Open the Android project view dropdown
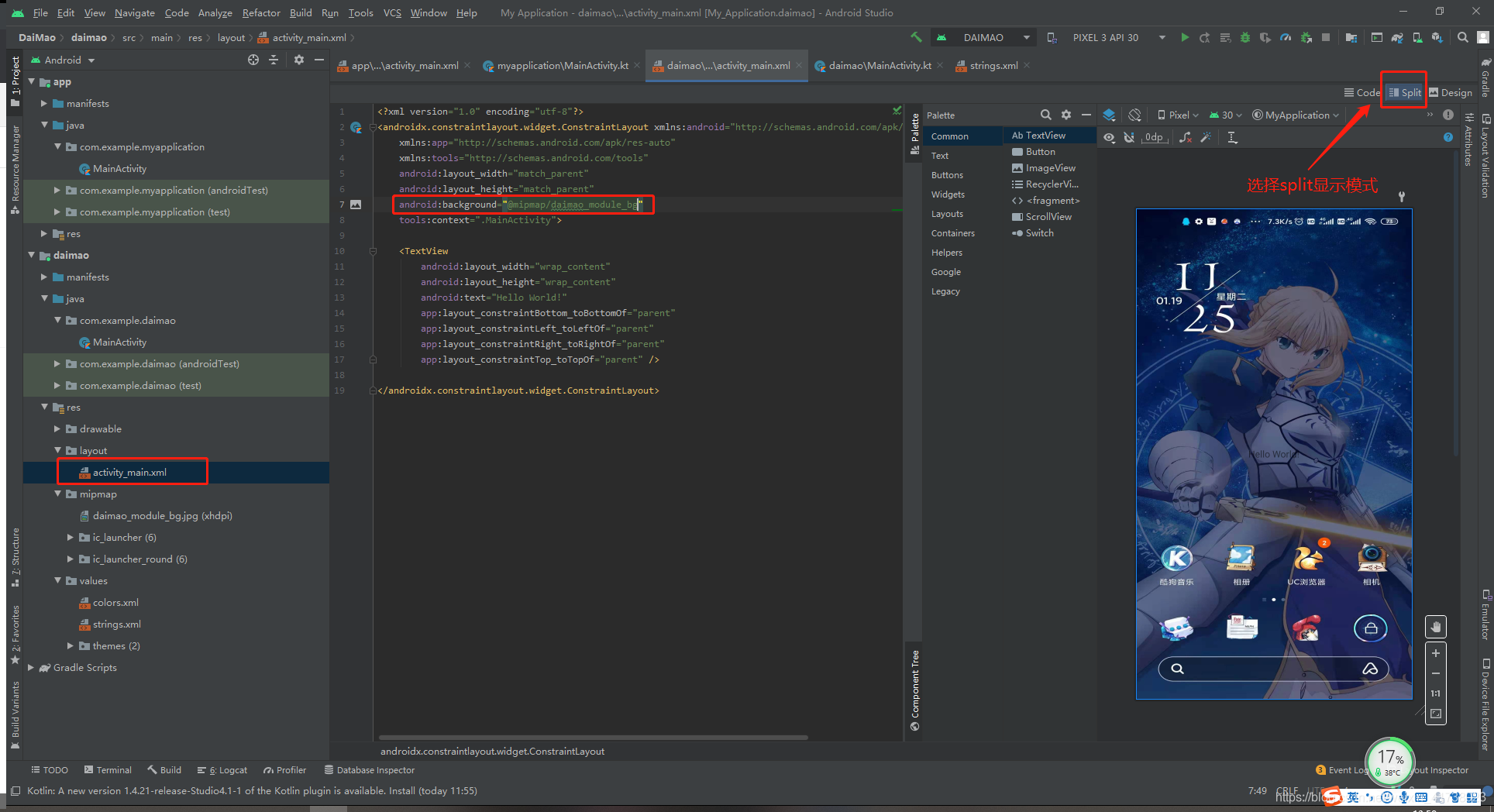This screenshot has height=812, width=1494. click(x=63, y=60)
